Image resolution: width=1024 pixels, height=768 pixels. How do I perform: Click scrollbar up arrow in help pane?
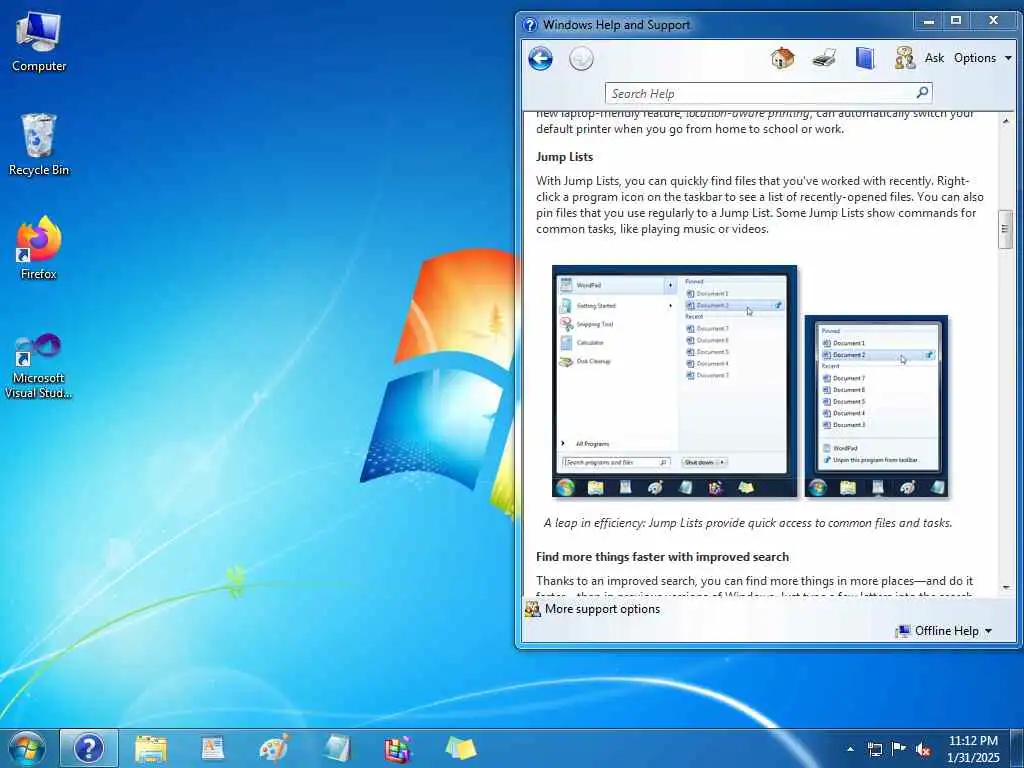1006,121
